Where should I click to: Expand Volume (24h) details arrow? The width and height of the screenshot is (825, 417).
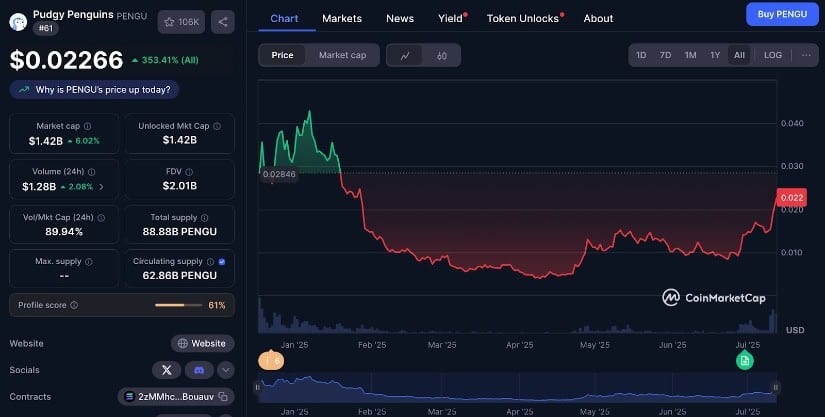(x=102, y=187)
